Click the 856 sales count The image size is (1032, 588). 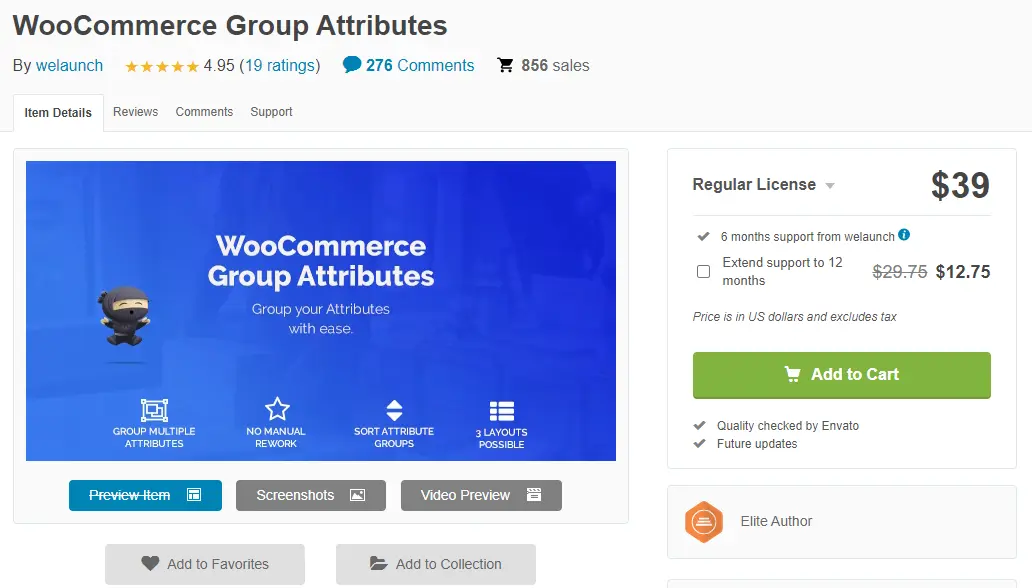coord(555,65)
